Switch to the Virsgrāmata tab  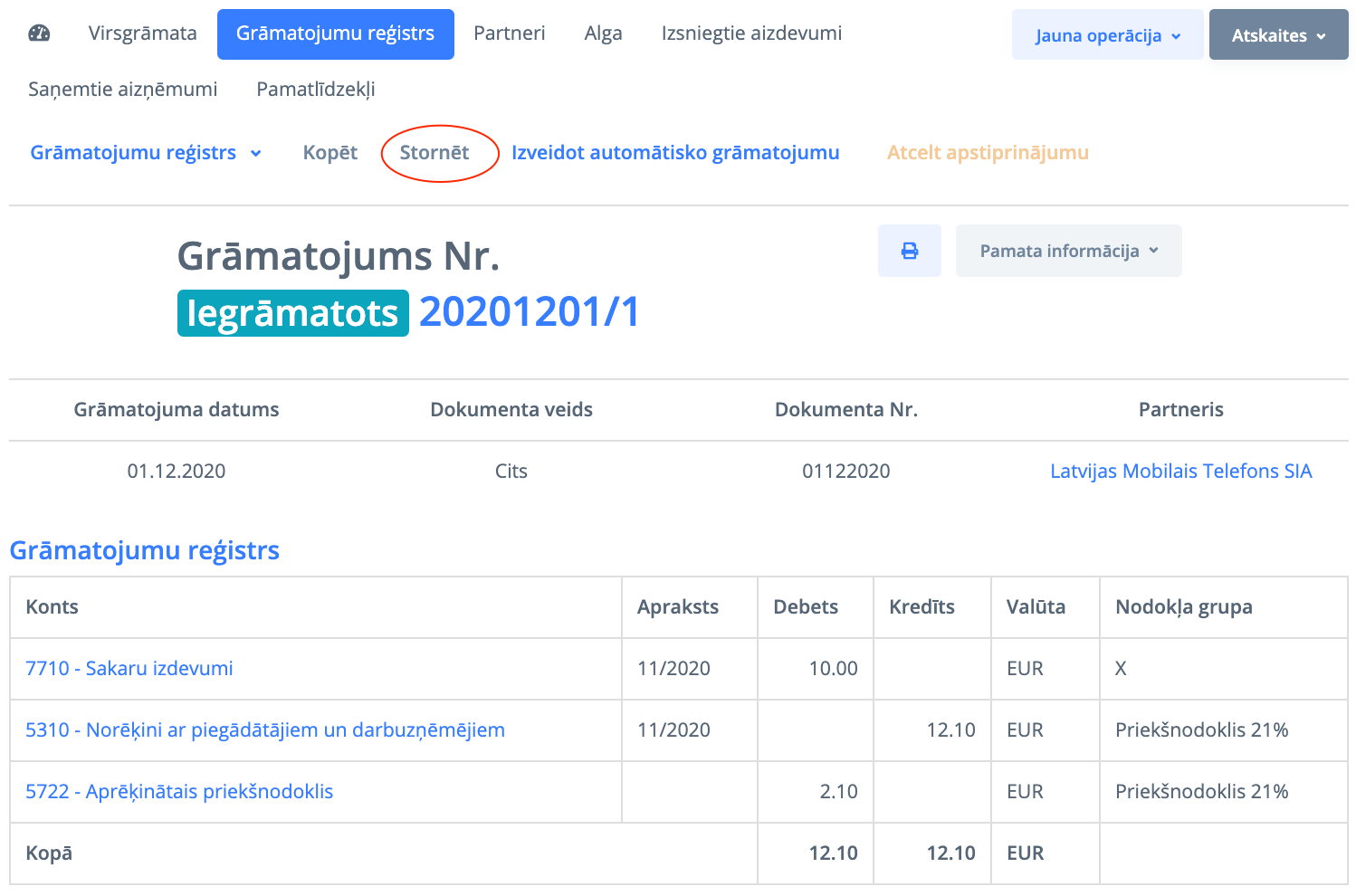pyautogui.click(x=142, y=33)
